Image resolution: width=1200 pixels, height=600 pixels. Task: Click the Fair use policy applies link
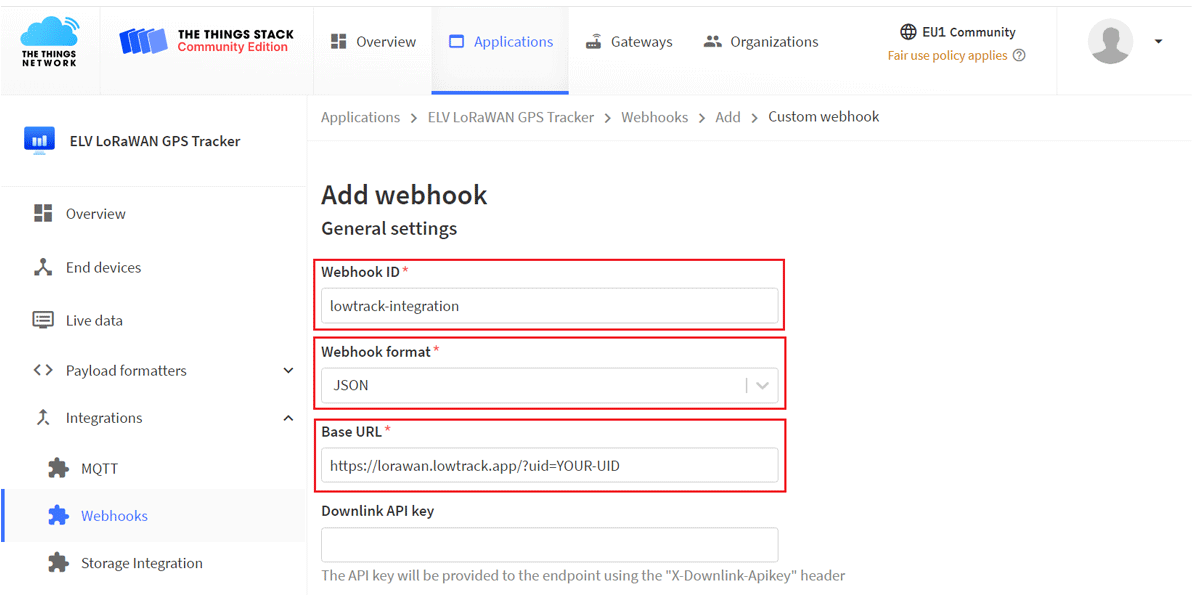[947, 56]
